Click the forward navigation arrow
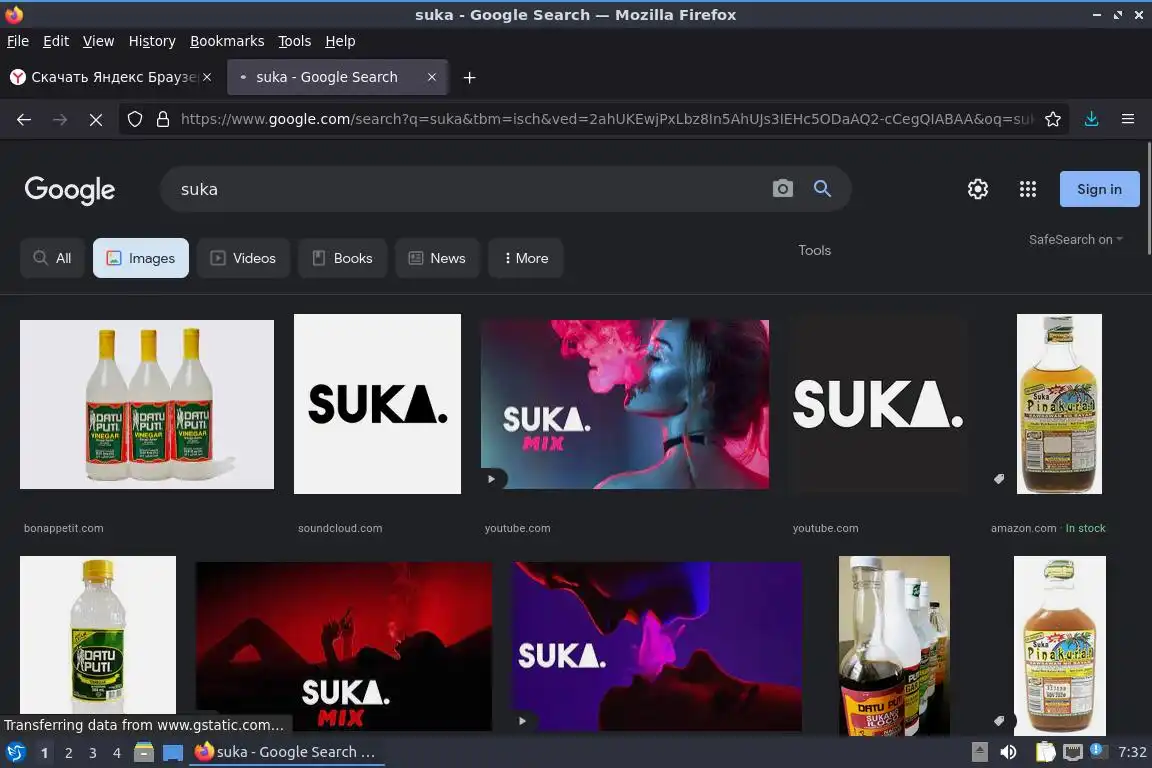This screenshot has width=1152, height=768. (60, 119)
